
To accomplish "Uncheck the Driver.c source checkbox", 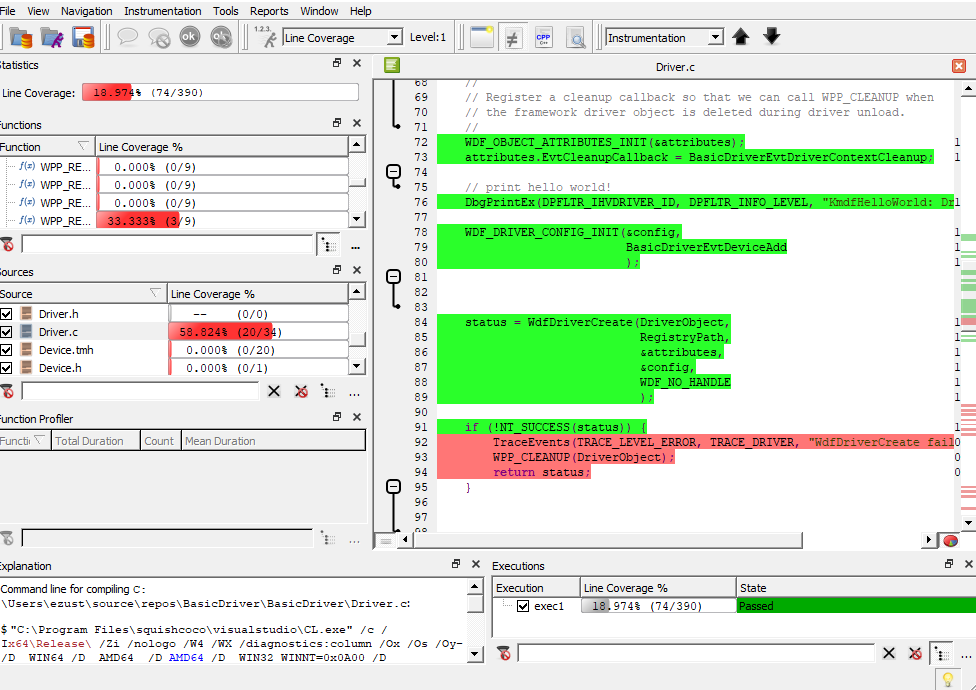I will pos(8,332).
